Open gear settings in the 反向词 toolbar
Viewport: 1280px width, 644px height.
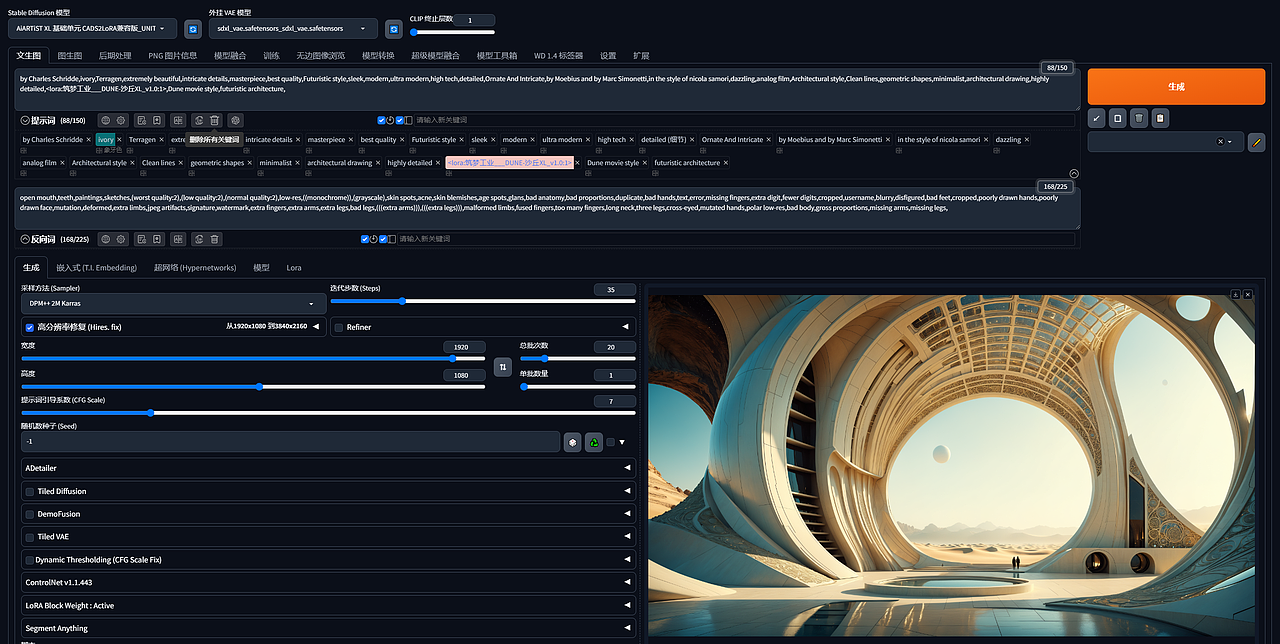(120, 239)
